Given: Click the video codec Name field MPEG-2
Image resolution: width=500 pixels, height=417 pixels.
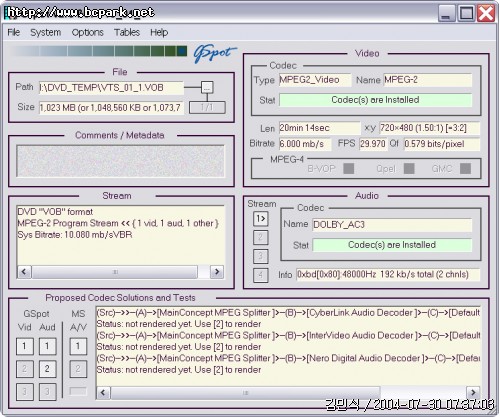Looking at the screenshot, I should click(x=428, y=80).
